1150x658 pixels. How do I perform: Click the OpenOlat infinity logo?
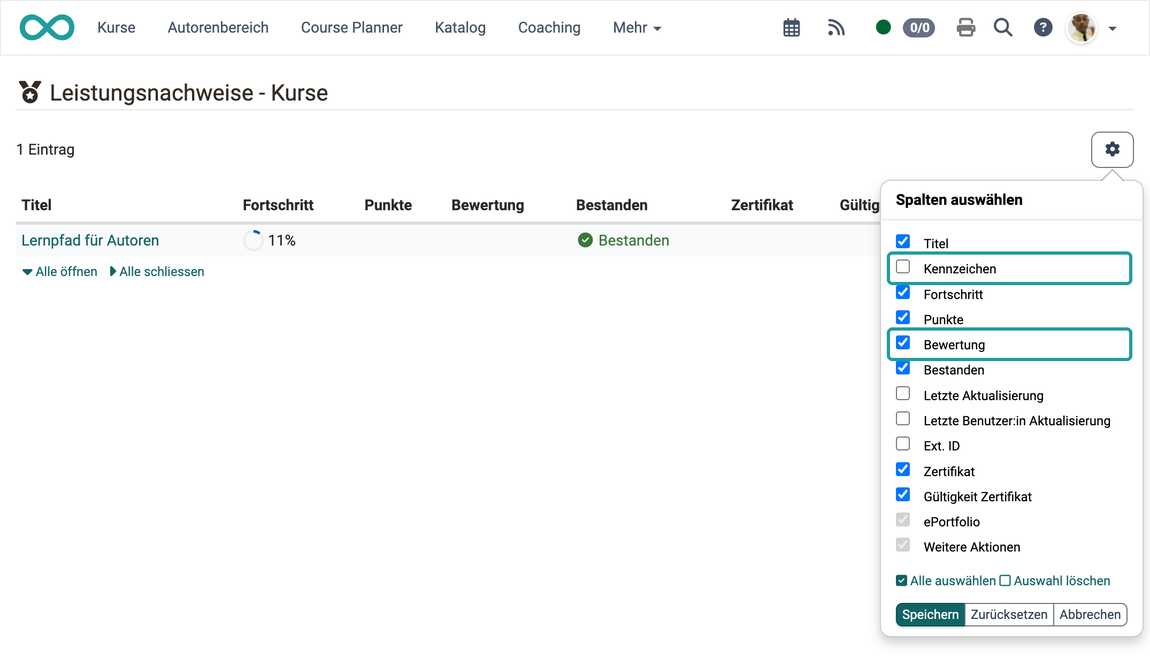[x=47, y=28]
